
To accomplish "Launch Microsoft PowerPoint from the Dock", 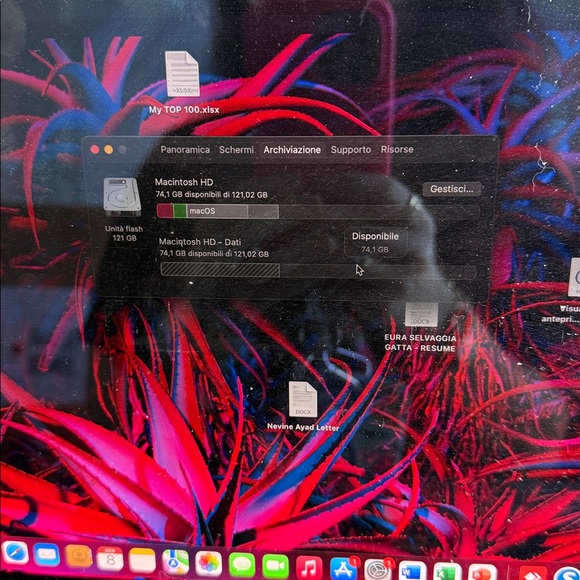I will click(482, 573).
